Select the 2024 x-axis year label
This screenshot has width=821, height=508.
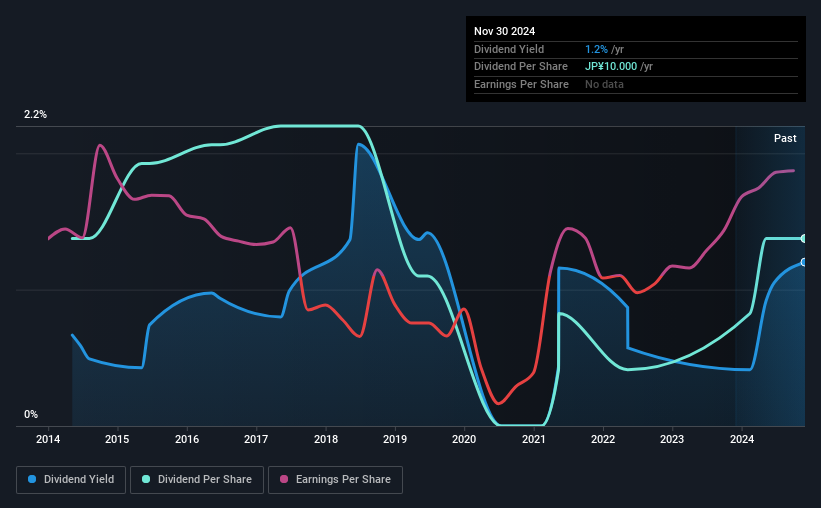pyautogui.click(x=742, y=439)
